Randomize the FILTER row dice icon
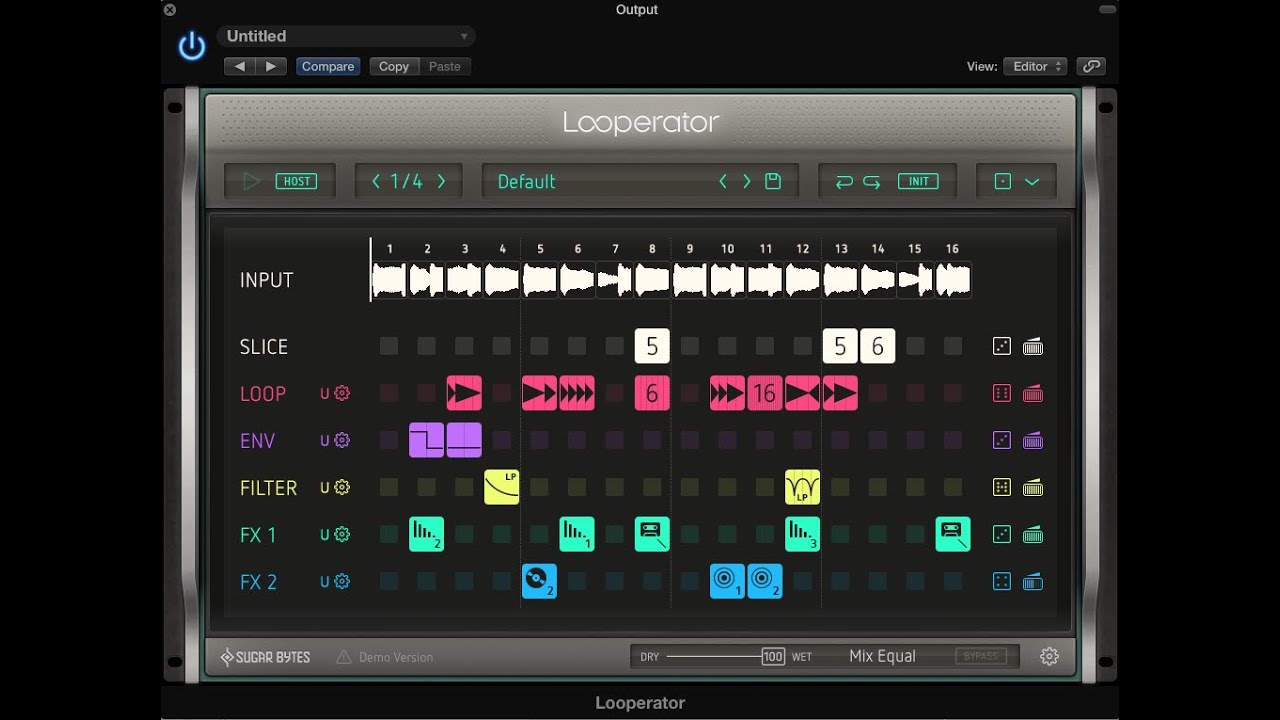Screen dimensions: 1280x720 [x=1002, y=487]
